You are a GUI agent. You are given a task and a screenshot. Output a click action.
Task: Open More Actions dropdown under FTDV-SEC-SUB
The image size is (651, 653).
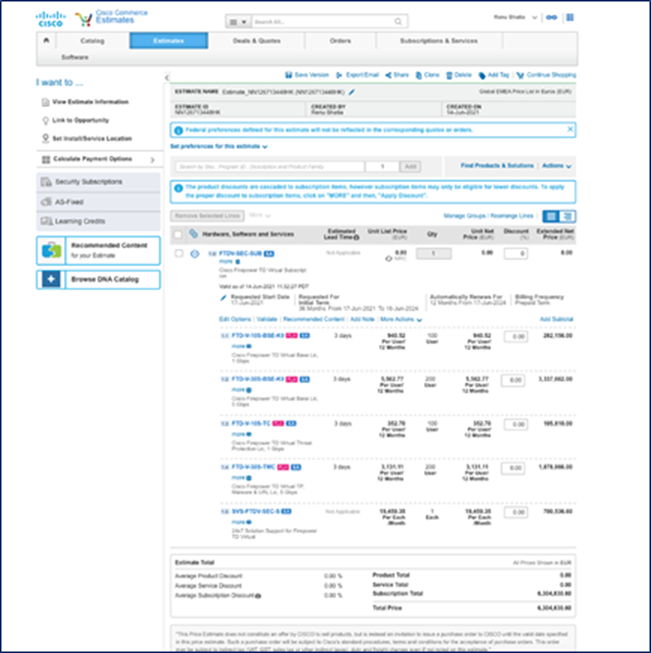click(x=401, y=319)
